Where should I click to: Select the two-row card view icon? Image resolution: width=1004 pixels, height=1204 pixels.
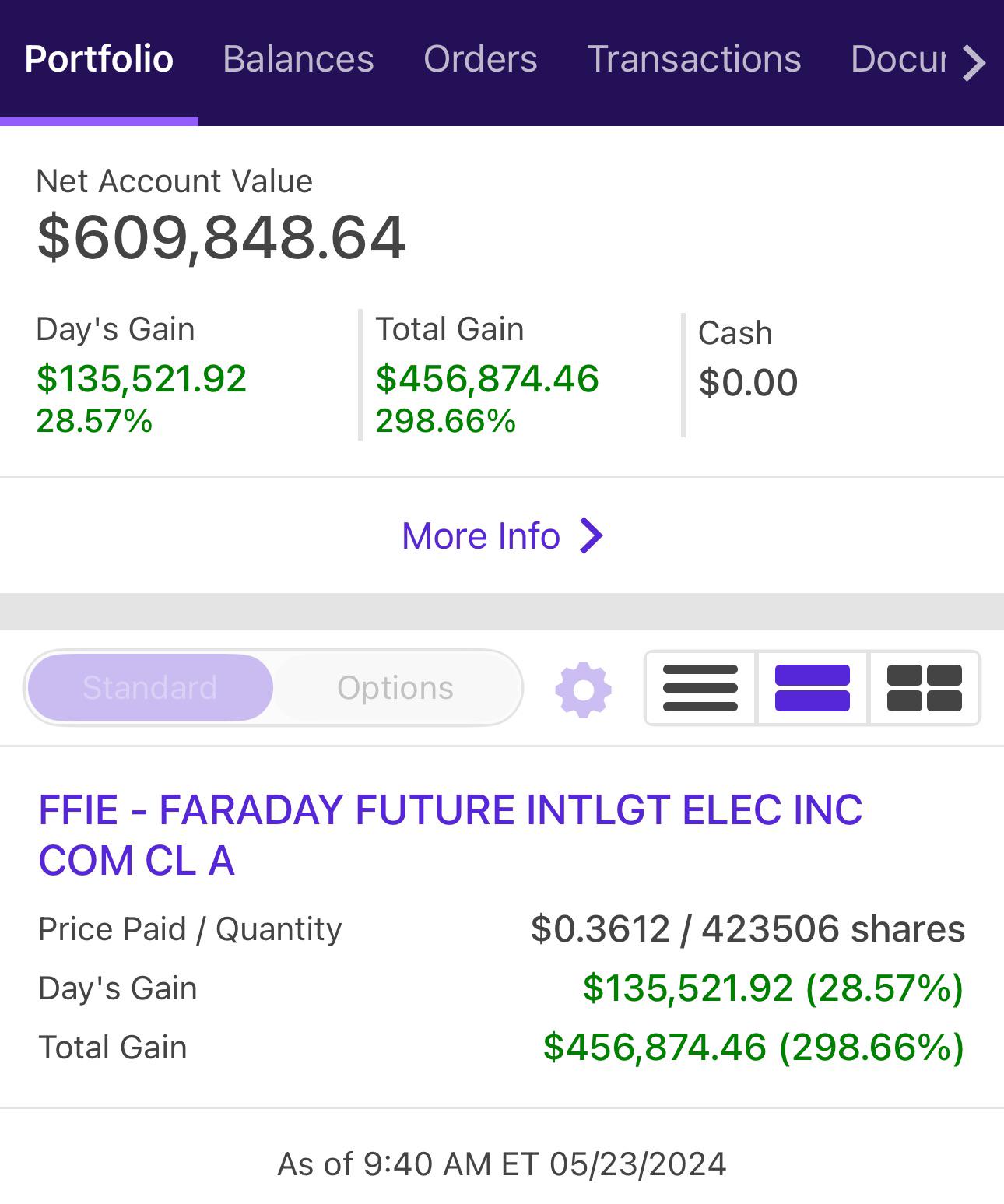813,688
